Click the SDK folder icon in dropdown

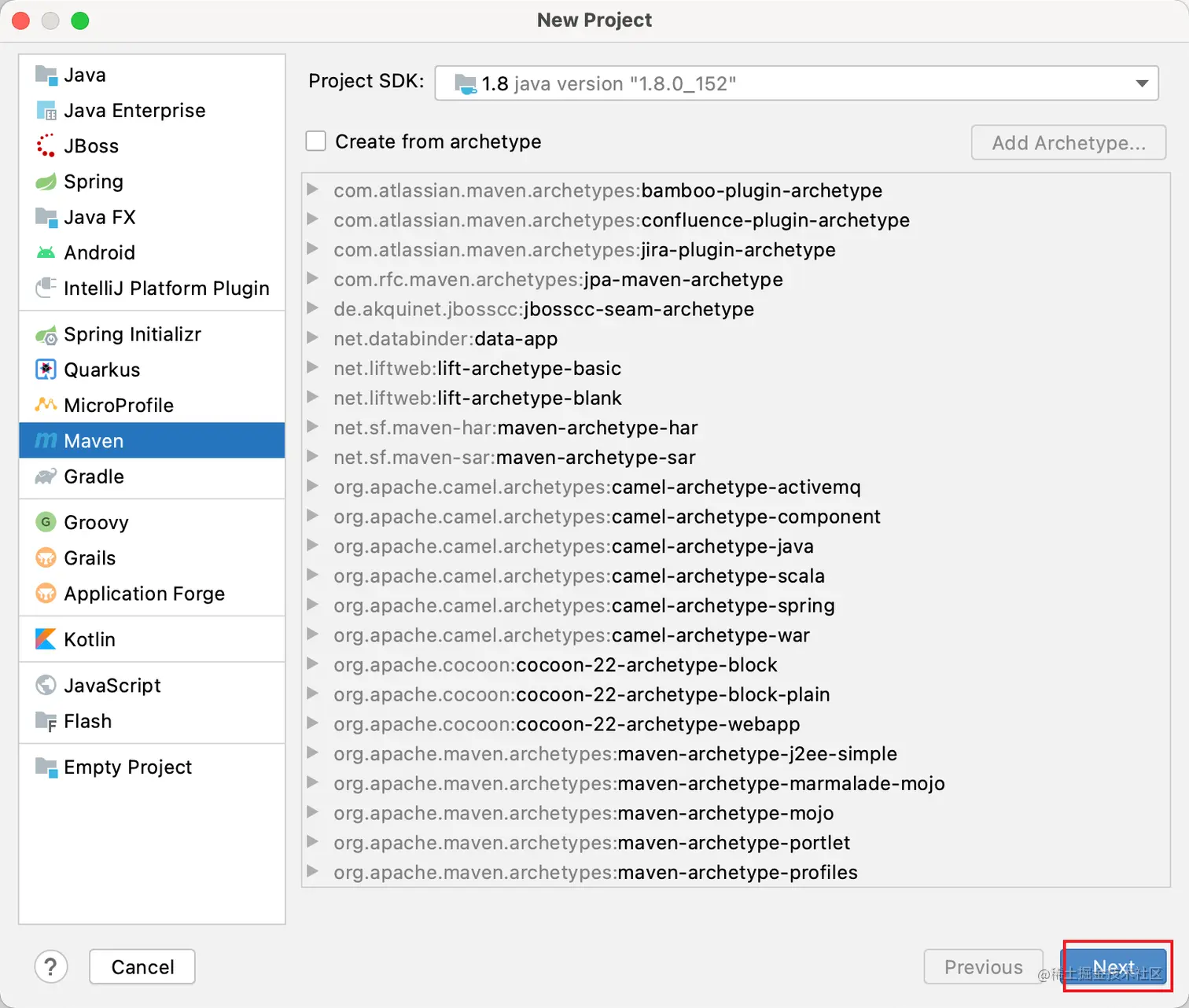click(466, 83)
